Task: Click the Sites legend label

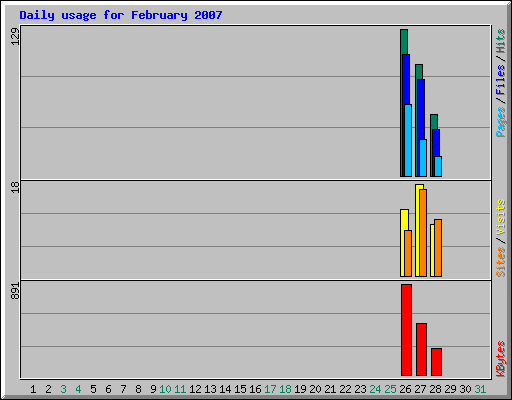Action: [500, 262]
